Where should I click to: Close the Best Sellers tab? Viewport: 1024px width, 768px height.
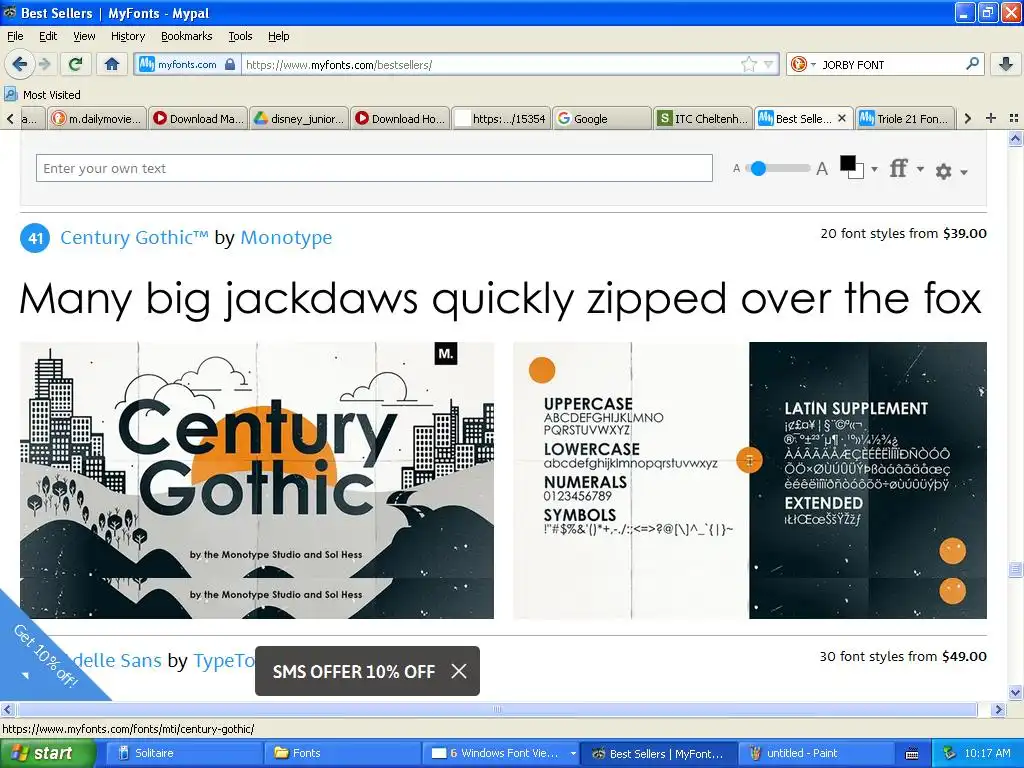click(x=842, y=118)
